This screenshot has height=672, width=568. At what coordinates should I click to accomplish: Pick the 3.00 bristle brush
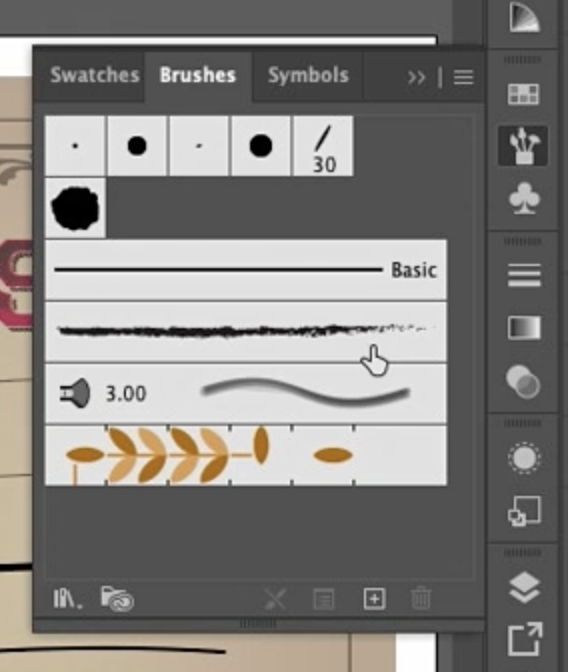pos(246,393)
